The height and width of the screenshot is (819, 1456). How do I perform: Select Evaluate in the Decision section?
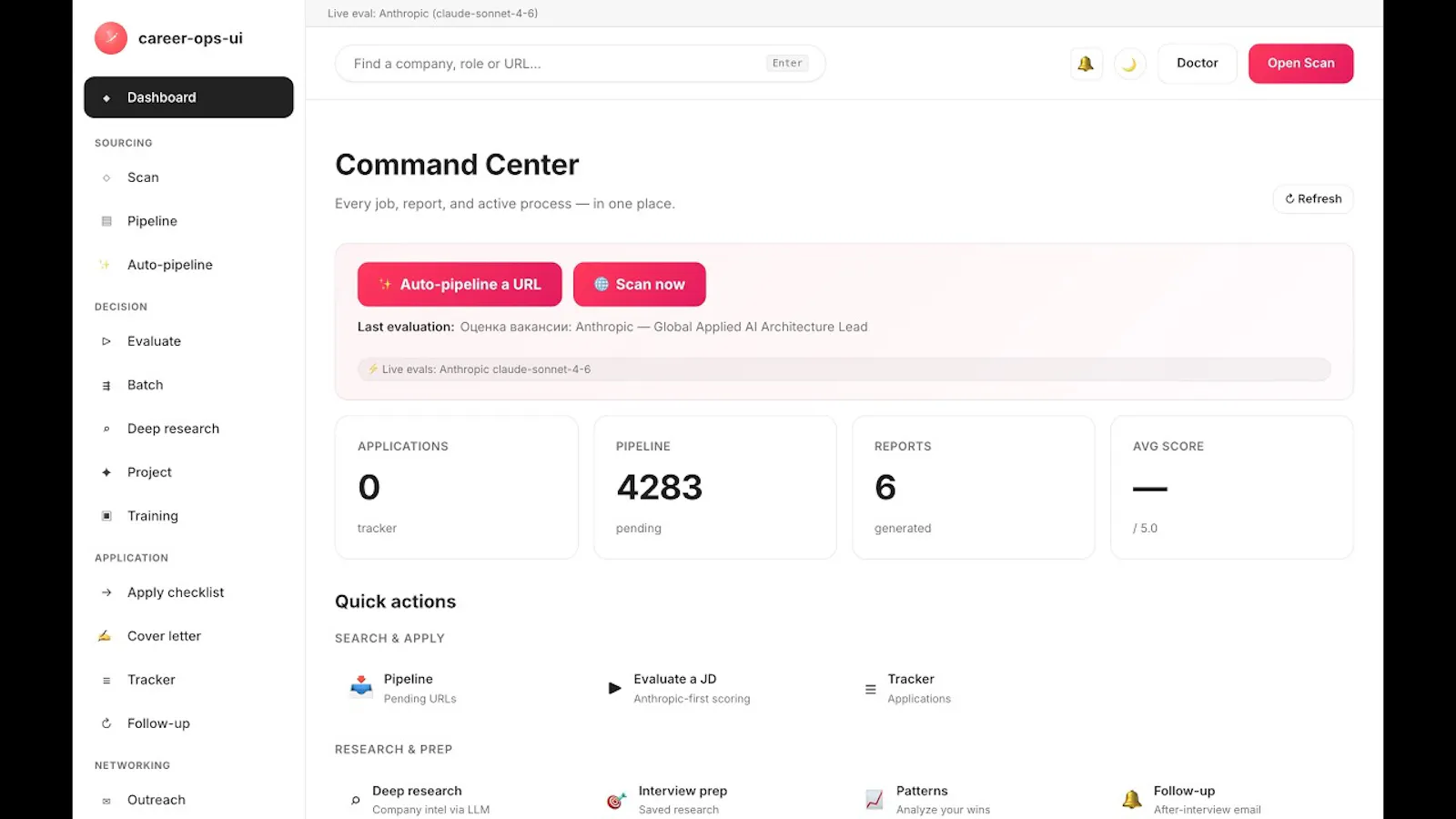(188, 341)
